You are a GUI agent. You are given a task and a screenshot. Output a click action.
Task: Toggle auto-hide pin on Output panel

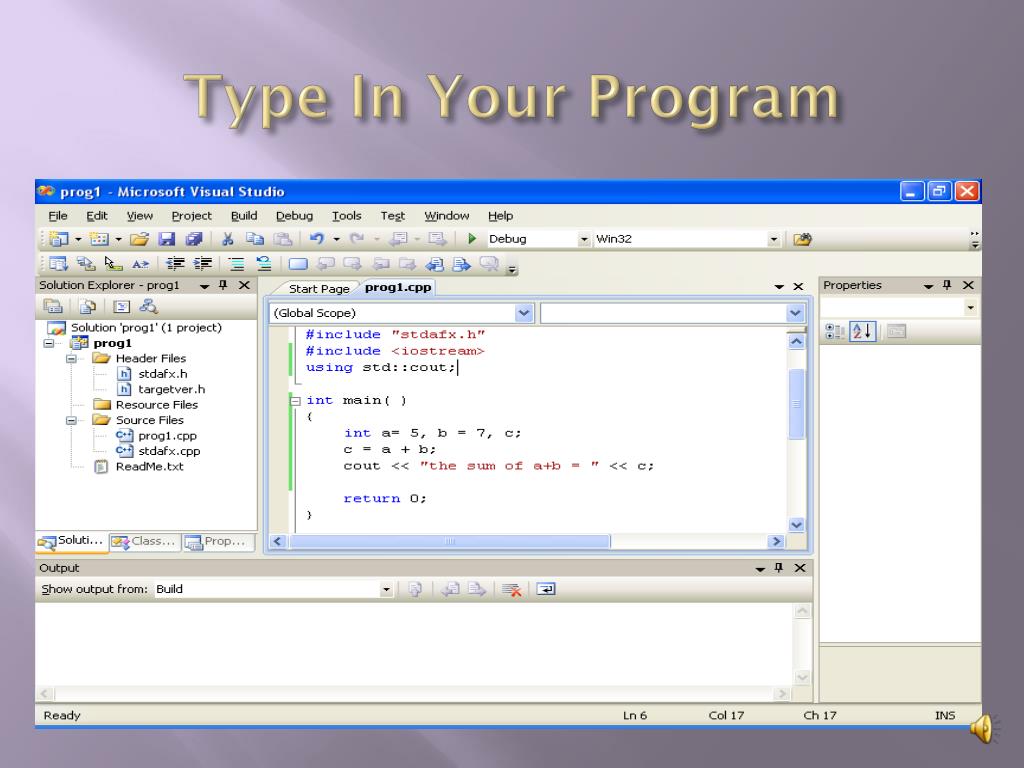click(x=778, y=568)
